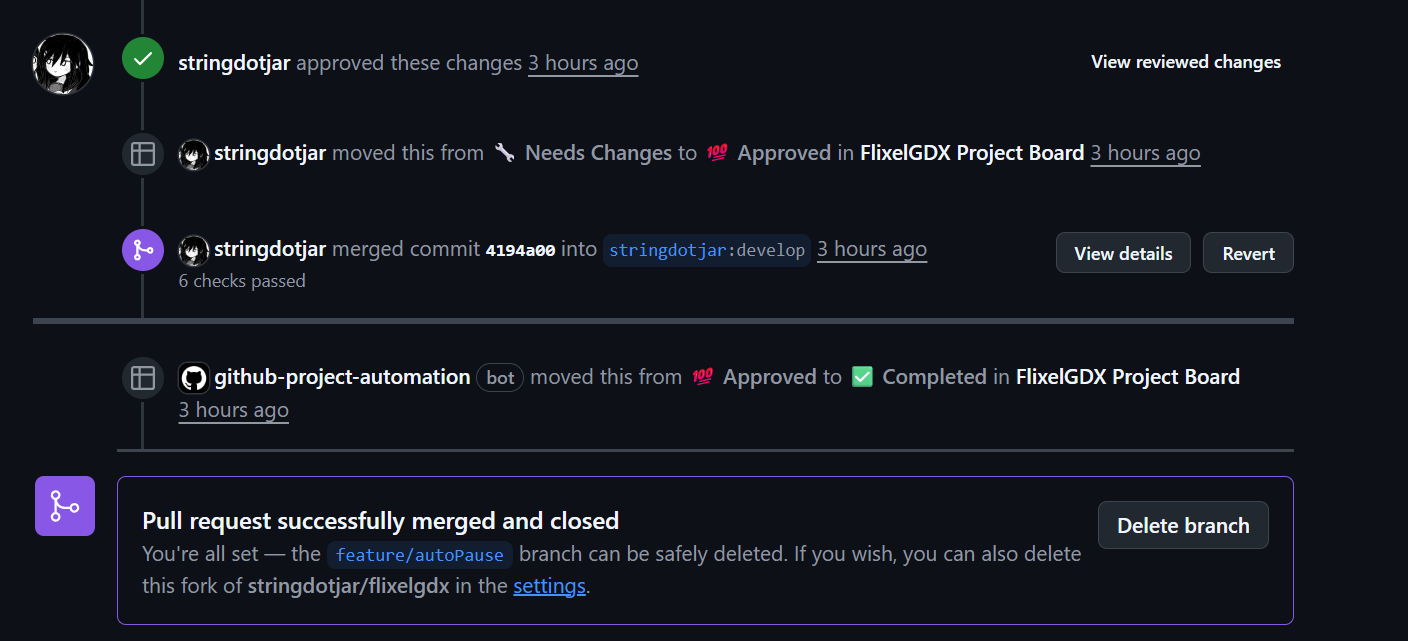Screen dimensions: 1408x641
Task: Click the Revert button
Action: 1248,253
